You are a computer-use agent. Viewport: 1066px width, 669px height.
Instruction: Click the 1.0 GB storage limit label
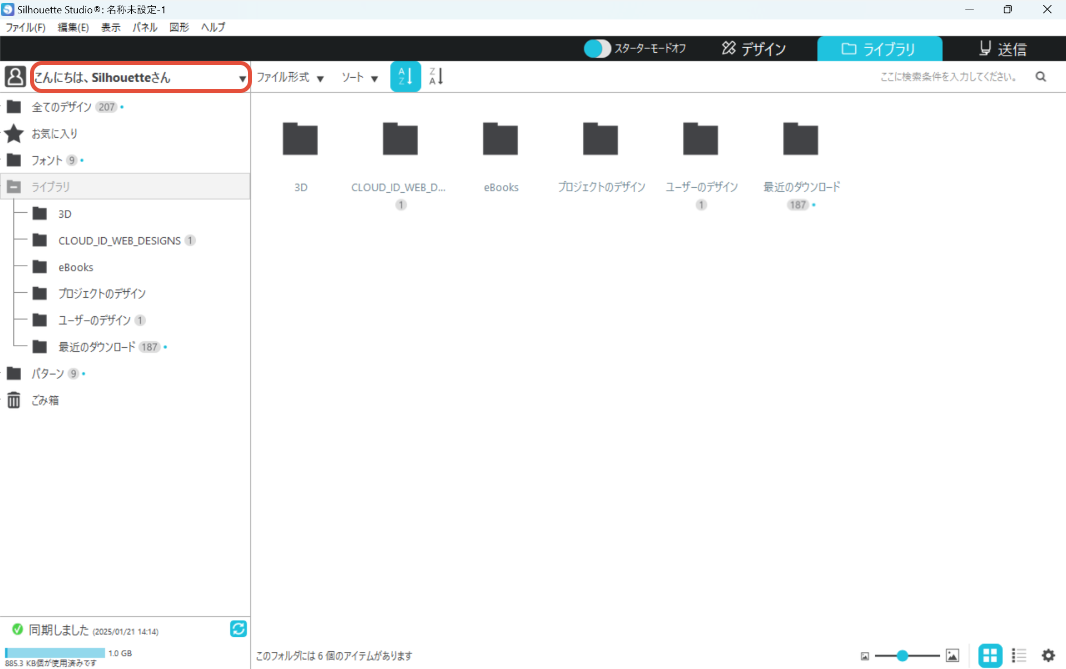[120, 653]
